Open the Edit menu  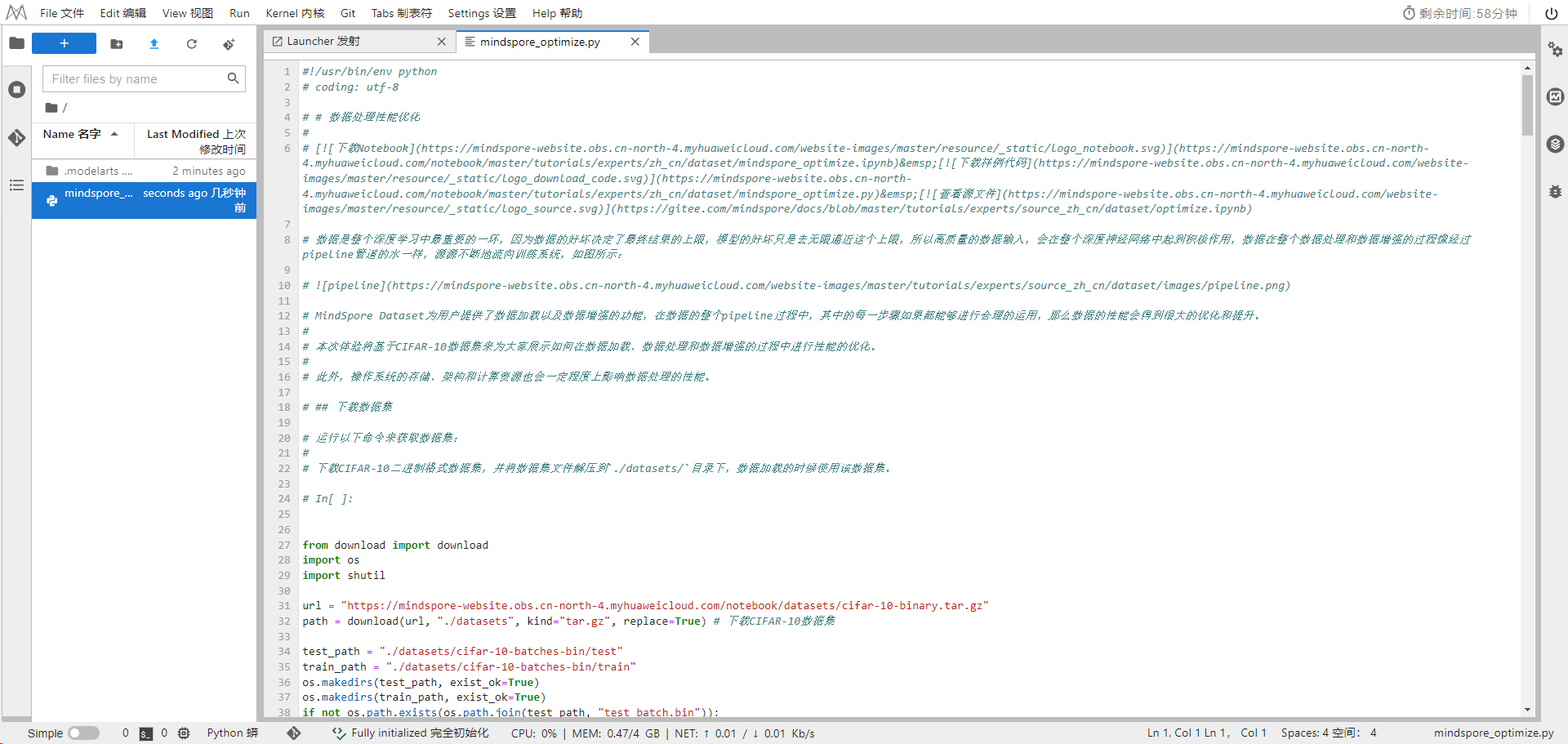pyautogui.click(x=123, y=13)
